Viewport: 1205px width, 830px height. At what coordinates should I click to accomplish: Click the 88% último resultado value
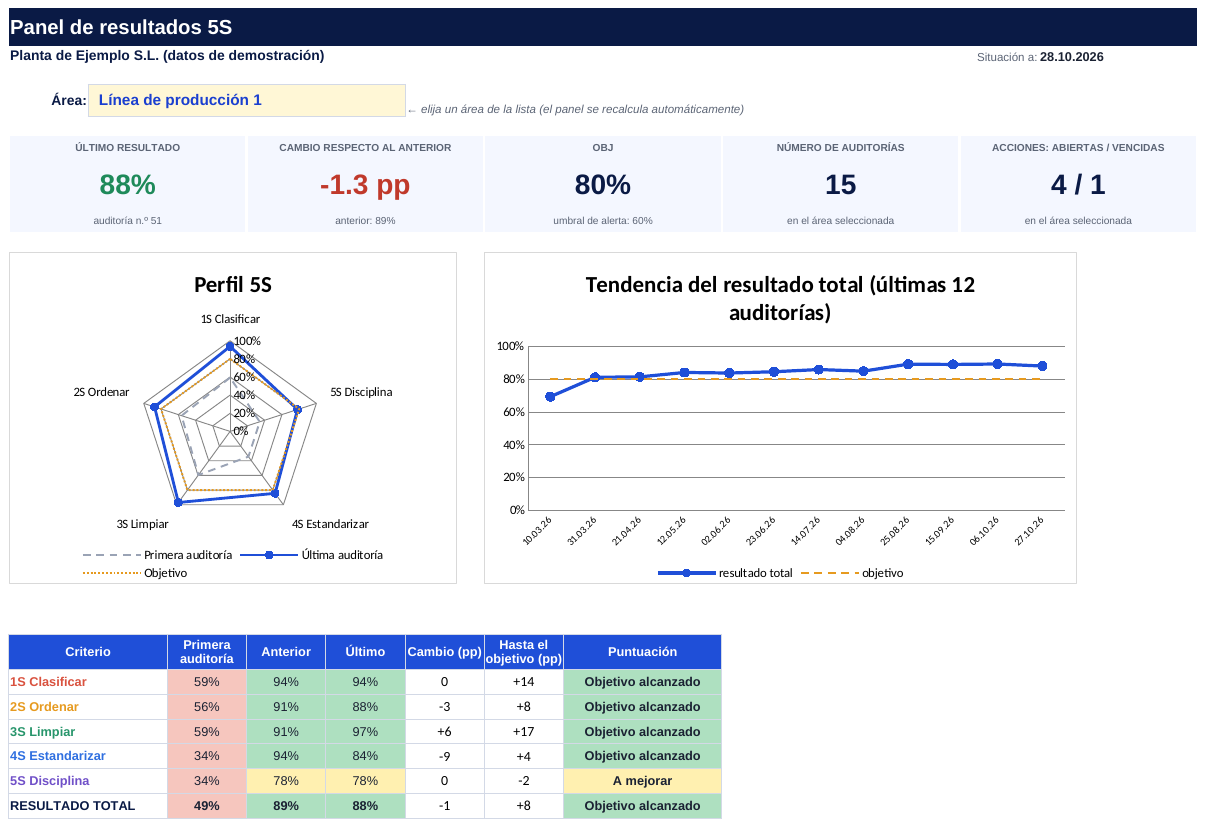coord(127,185)
